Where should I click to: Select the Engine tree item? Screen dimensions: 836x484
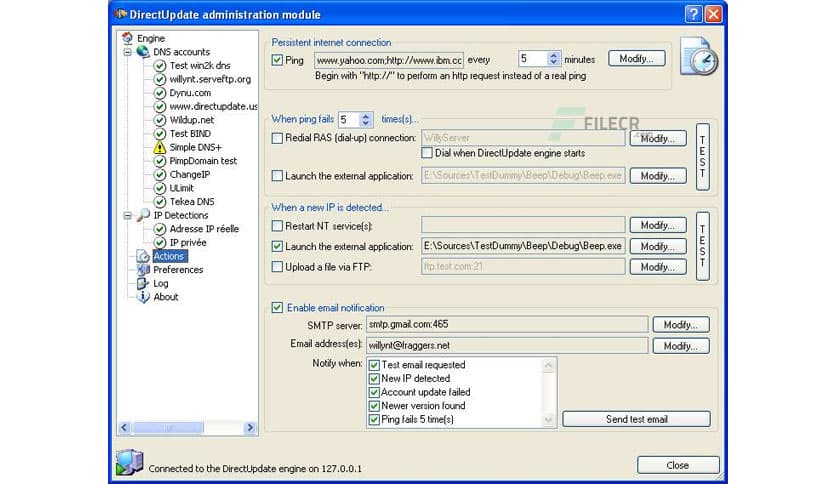point(151,38)
